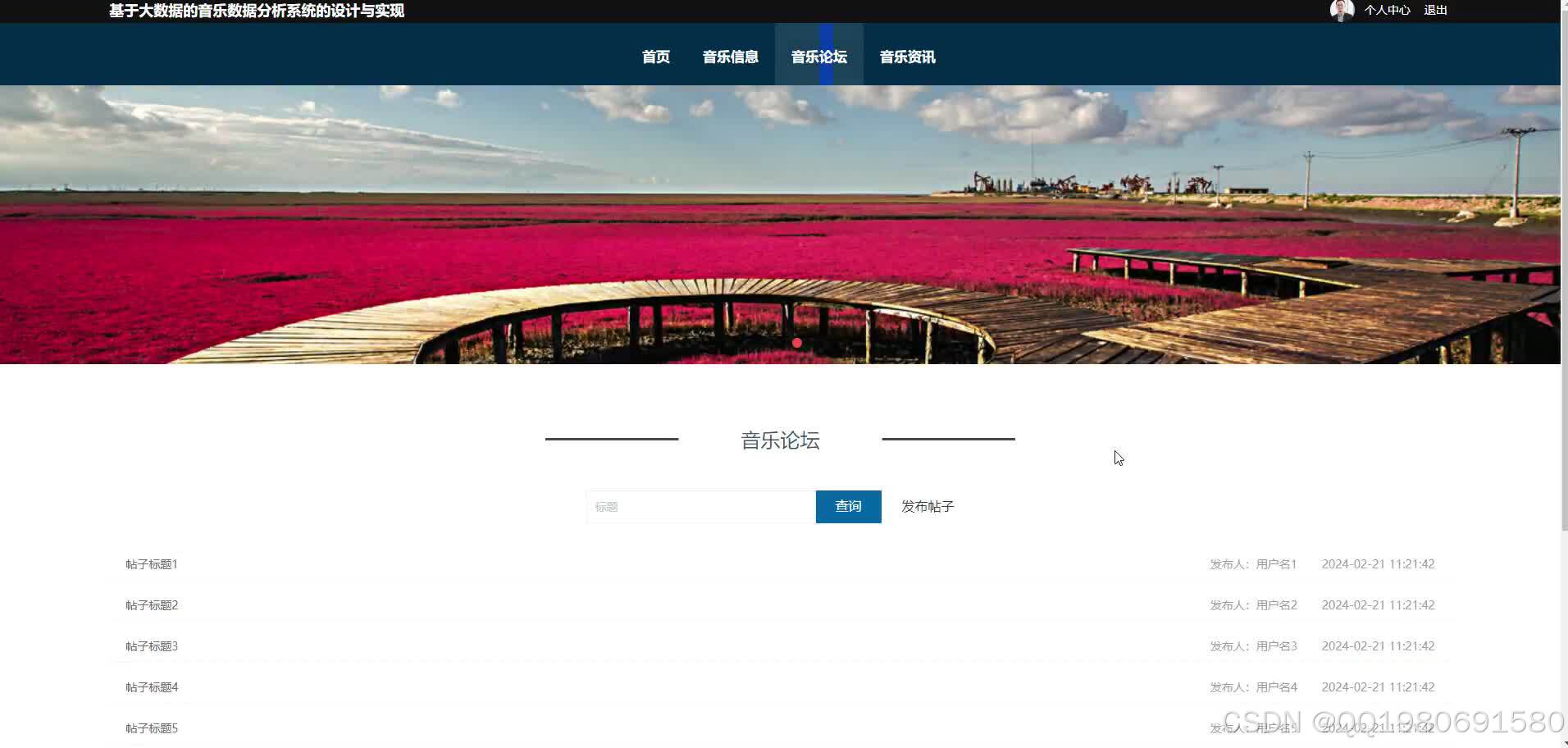Click the timestamp on 帖子标题2 row
This screenshot has width=1568, height=748.
[x=1379, y=604]
